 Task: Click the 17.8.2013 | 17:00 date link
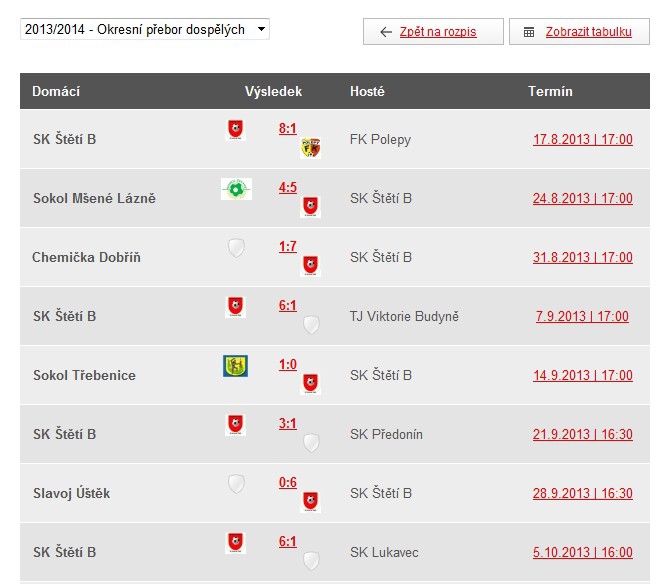[x=582, y=140]
